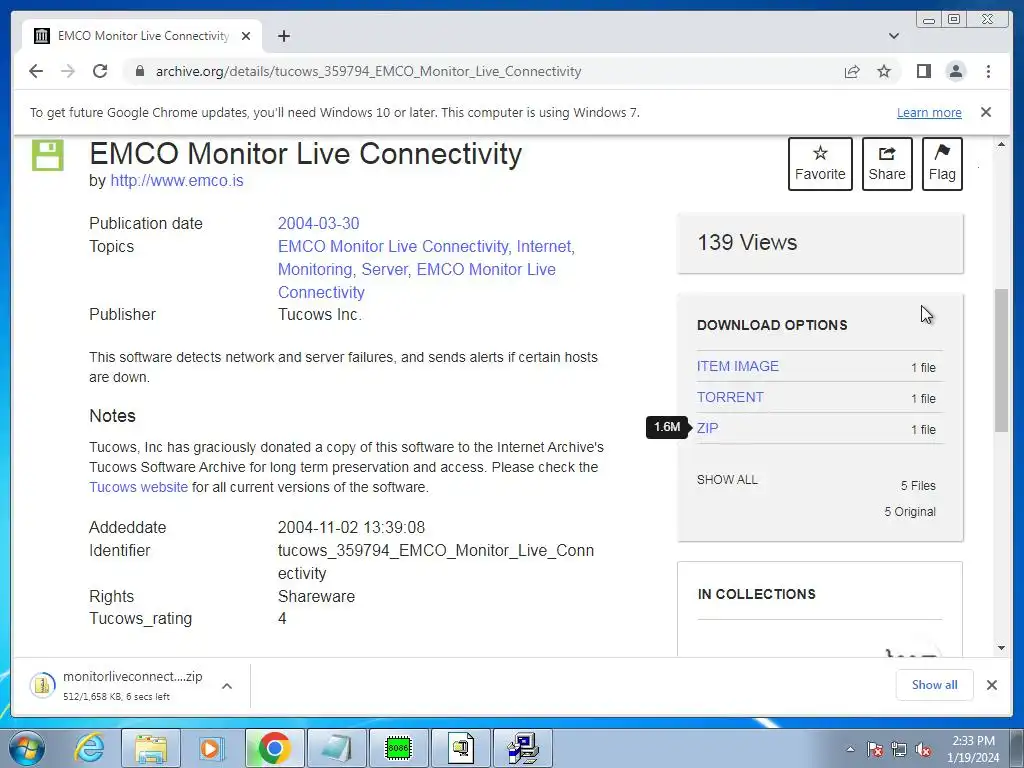
Task: Open the Monitoring topic link
Action: 317,269
